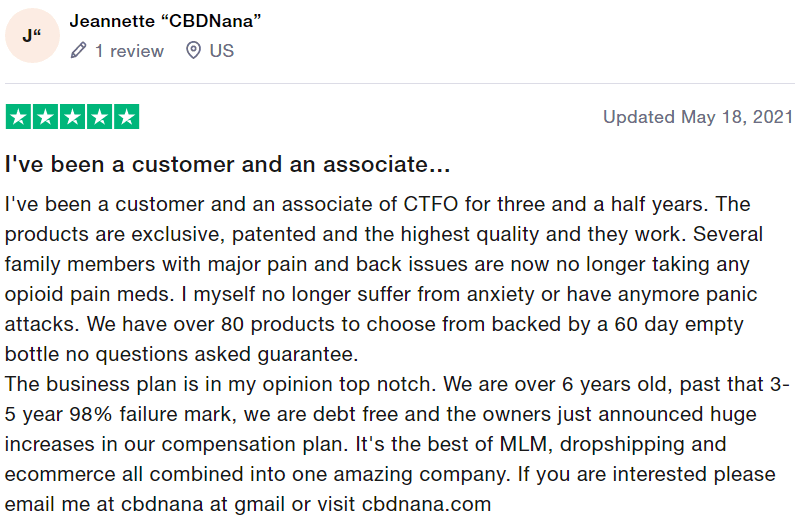Image resolution: width=802 pixels, height=517 pixels.
Task: Click the "60 day empty" guarantee phrase
Action: click(679, 324)
